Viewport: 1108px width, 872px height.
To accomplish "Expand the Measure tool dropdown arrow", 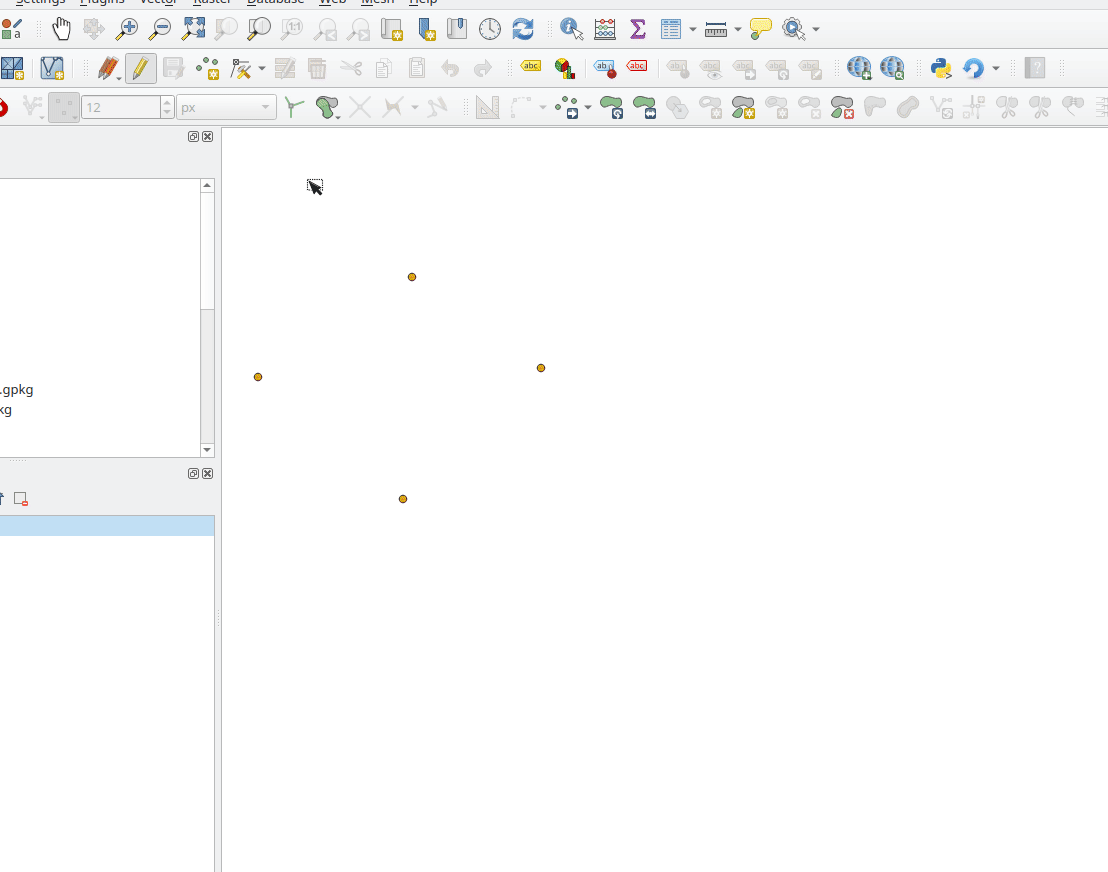I will click(x=738, y=29).
